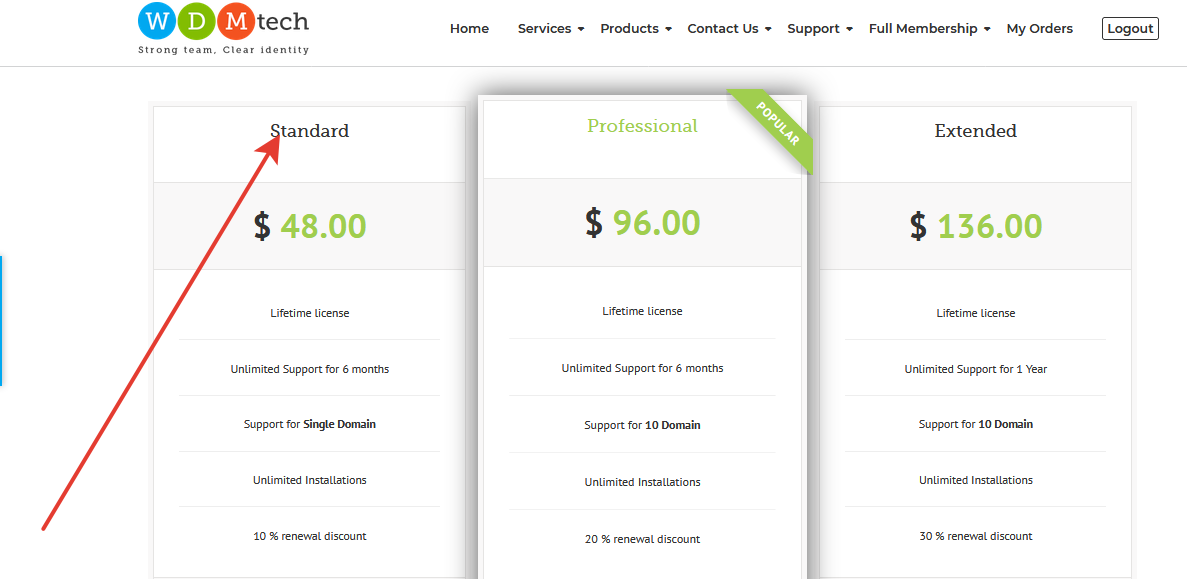Expand the Full Membership dropdown arrow
1187x579 pixels.
(x=987, y=30)
